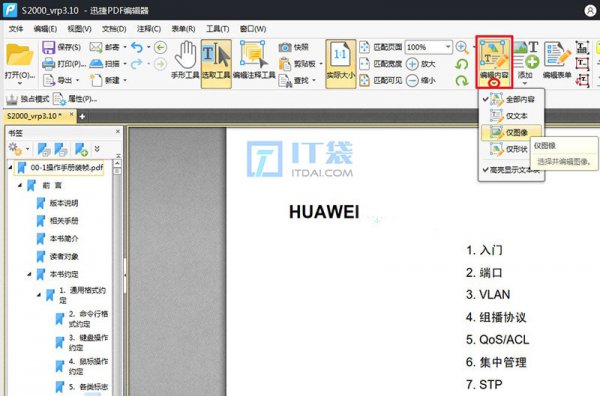Start a scan with the 扫描 icon
This screenshot has width=600, height=396.
(96, 64)
